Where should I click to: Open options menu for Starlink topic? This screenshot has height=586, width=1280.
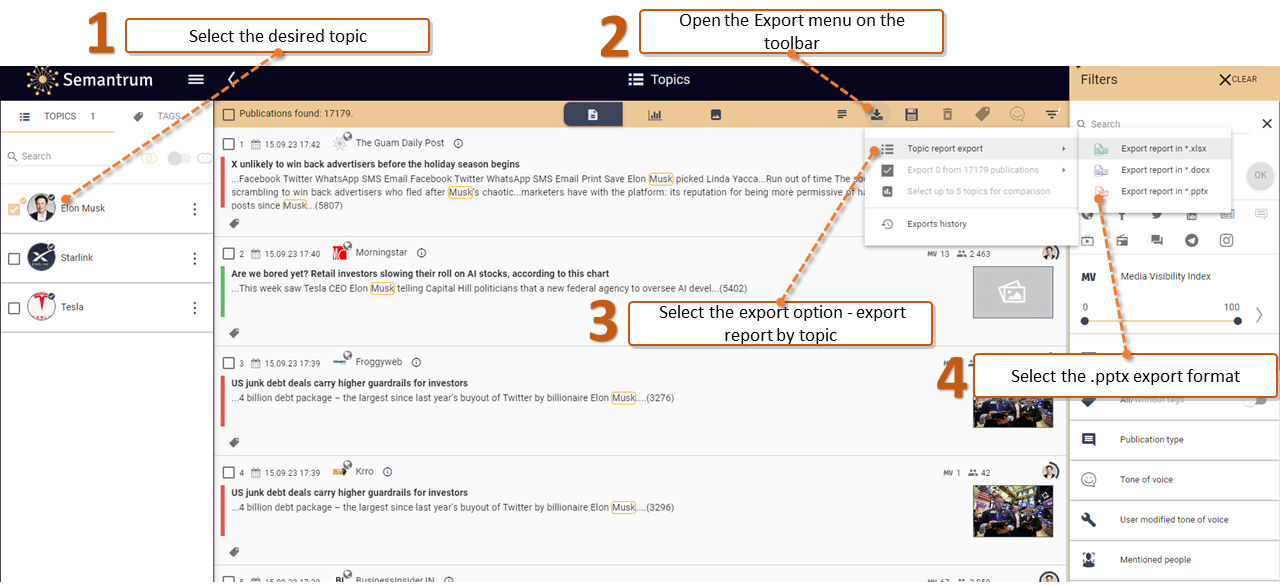click(195, 259)
